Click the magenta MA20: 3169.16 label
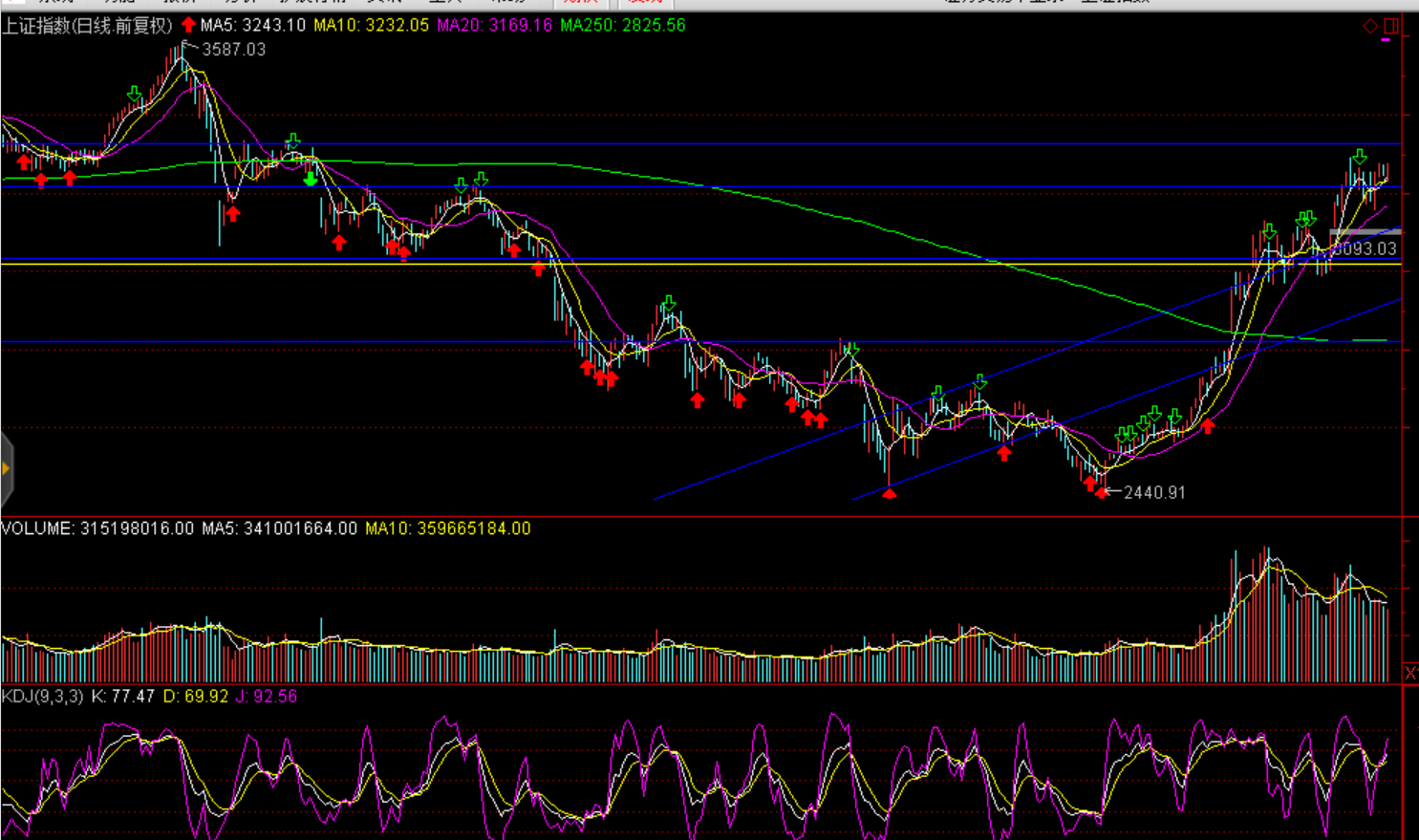Image resolution: width=1419 pixels, height=840 pixels. [x=494, y=26]
